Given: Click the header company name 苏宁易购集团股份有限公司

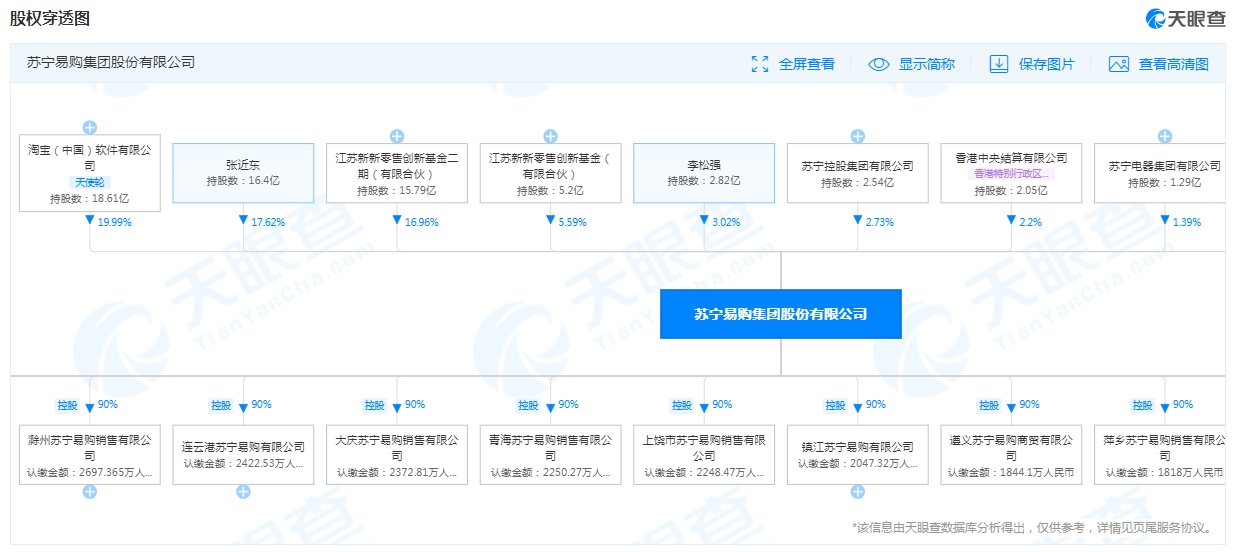Looking at the screenshot, I should click(111, 62).
